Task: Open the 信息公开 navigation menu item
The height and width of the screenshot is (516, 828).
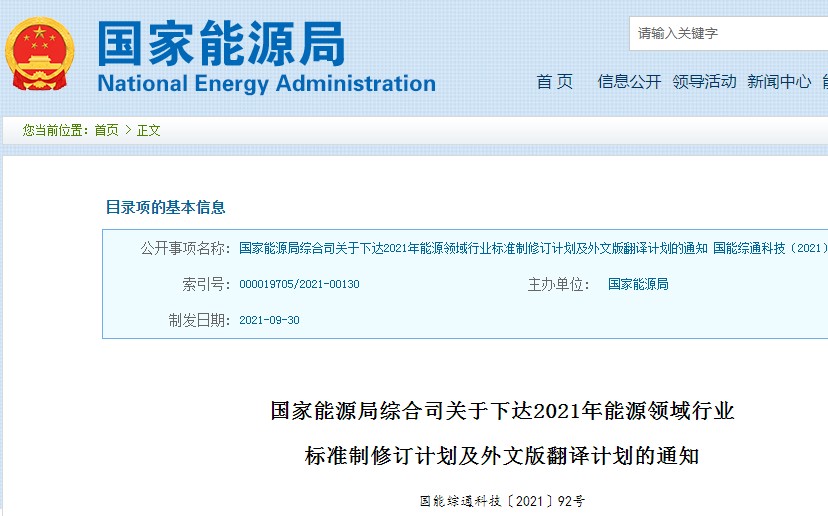Action: pos(629,81)
